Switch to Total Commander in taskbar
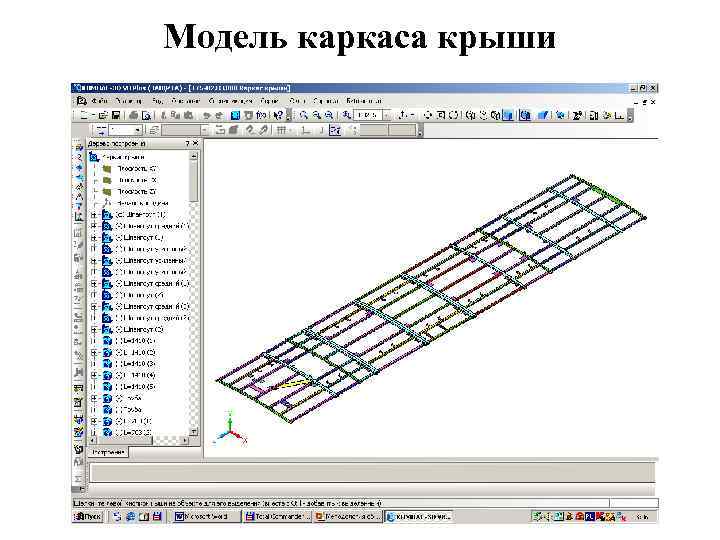 (x=278, y=517)
